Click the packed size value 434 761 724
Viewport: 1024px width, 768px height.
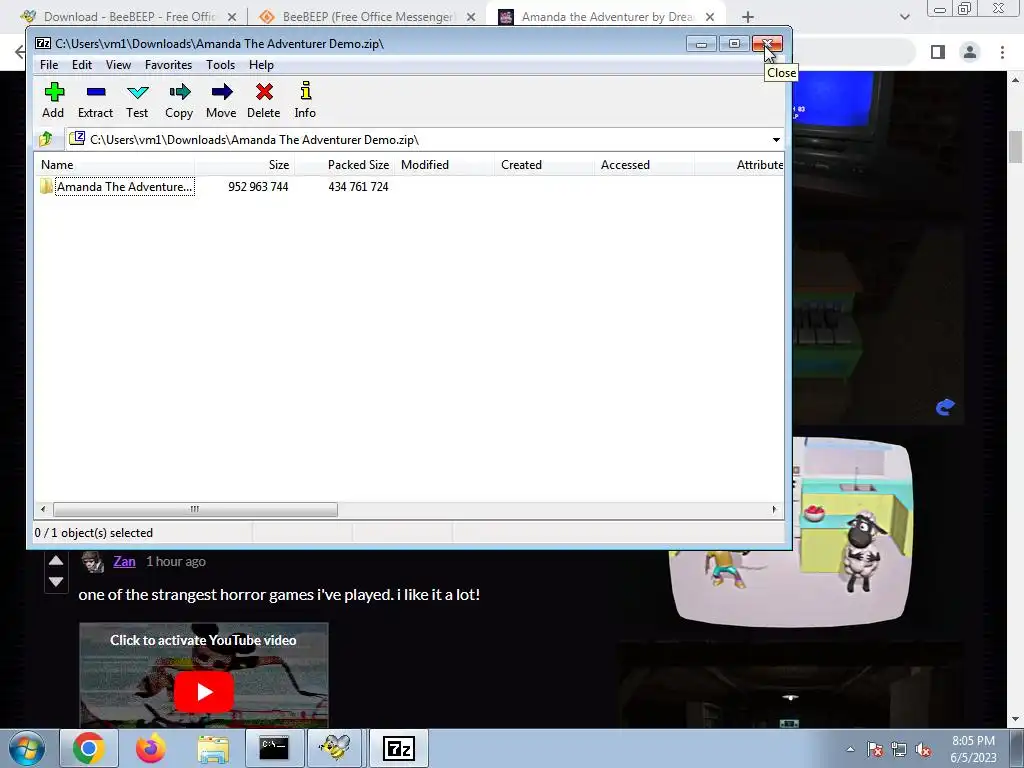click(358, 187)
